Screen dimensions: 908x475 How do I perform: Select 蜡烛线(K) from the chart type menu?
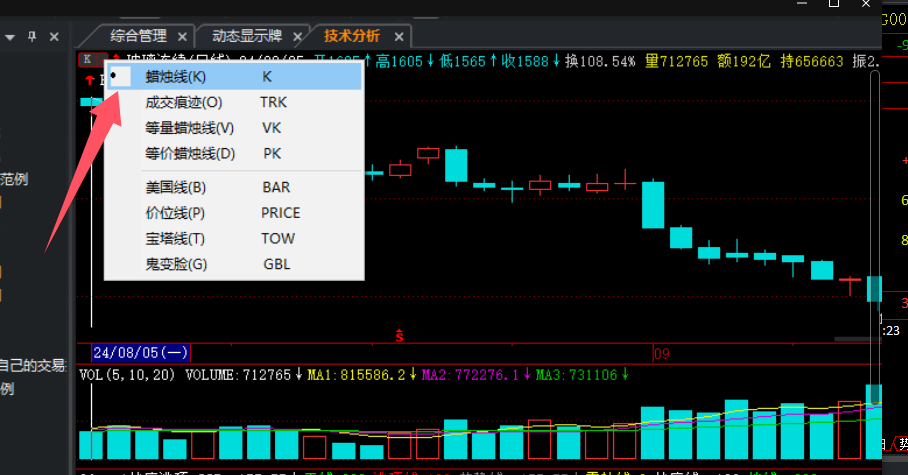(178, 76)
